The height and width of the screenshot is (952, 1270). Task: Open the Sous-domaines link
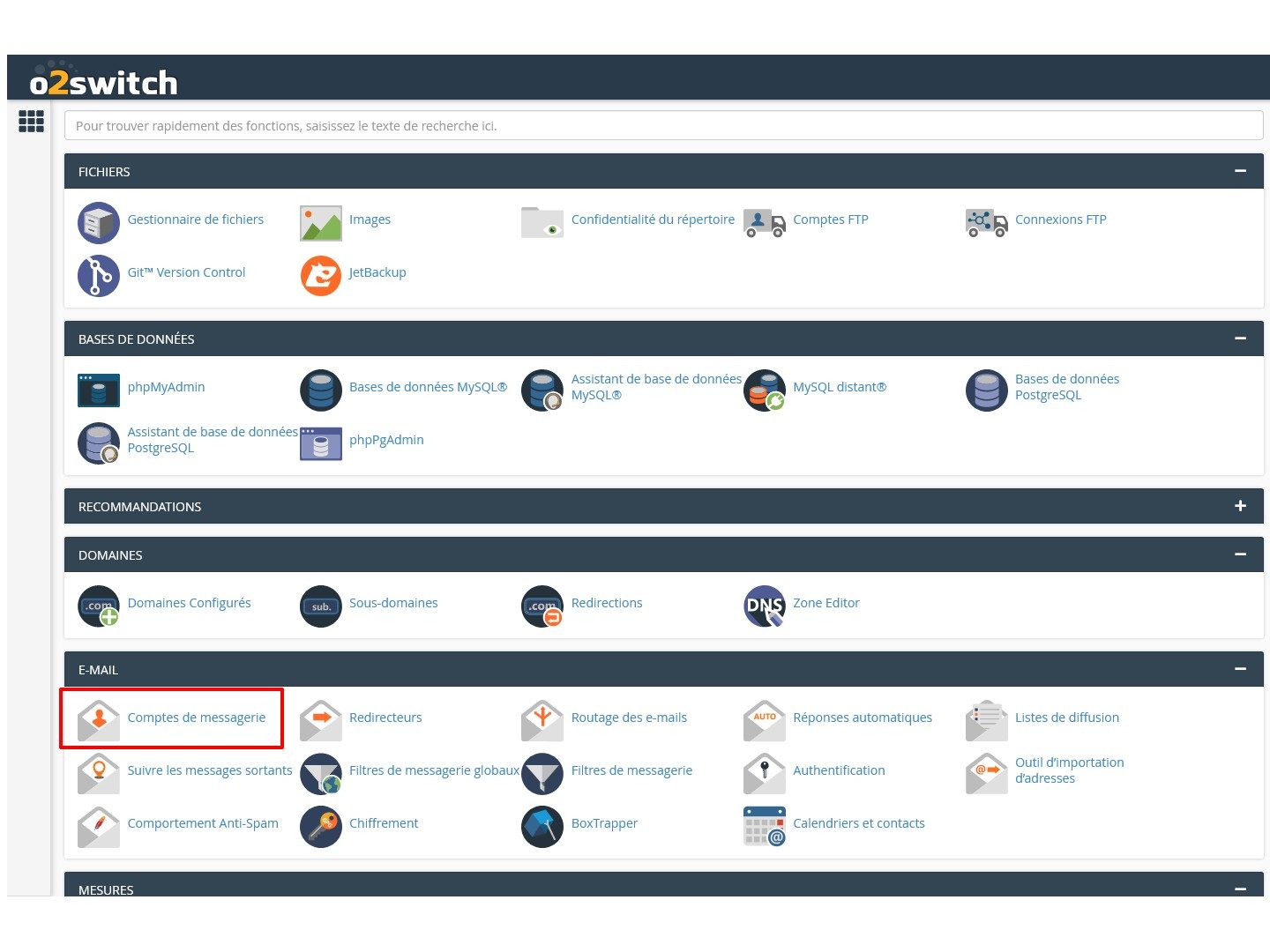(393, 603)
